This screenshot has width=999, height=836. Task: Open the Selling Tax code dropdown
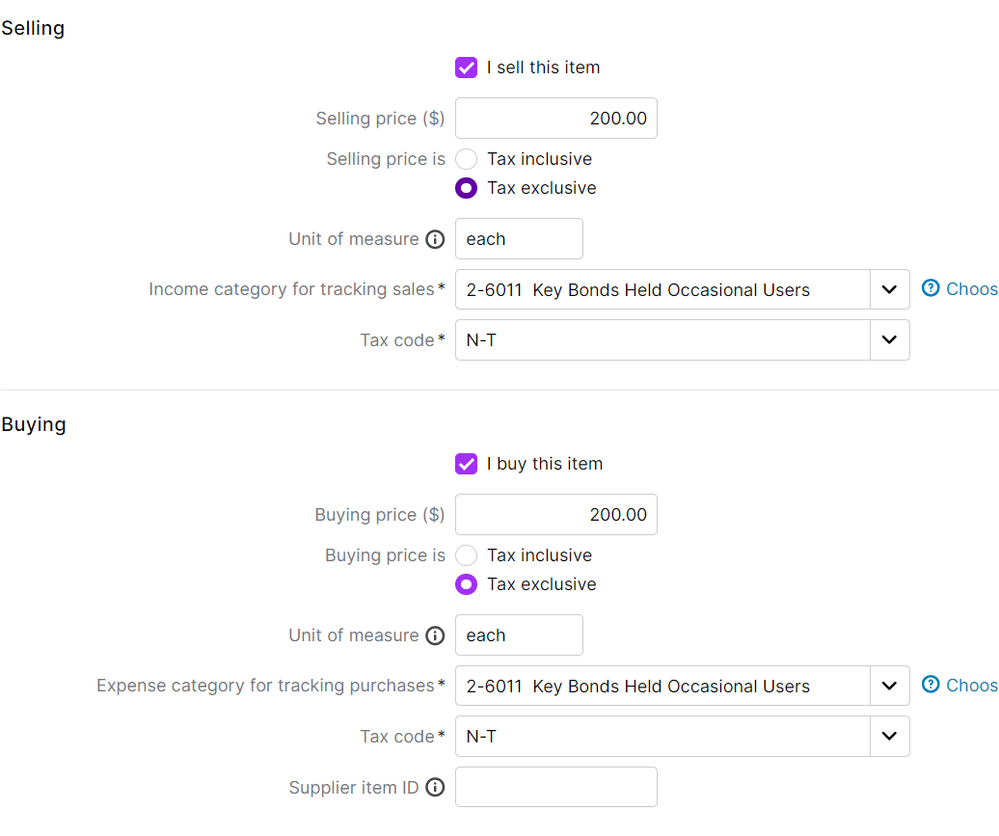pyautogui.click(x=889, y=340)
